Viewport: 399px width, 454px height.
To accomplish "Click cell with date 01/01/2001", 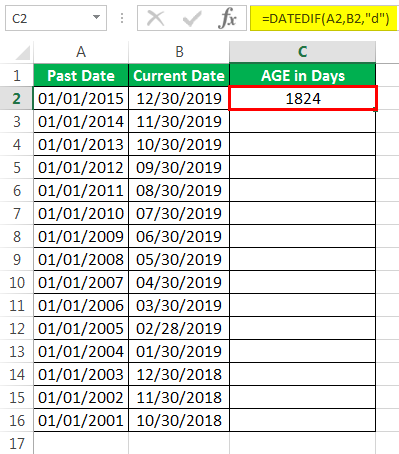I will tap(81, 420).
